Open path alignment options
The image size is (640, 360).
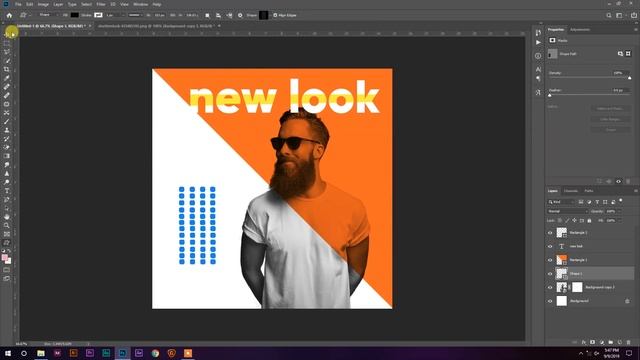pos(218,15)
